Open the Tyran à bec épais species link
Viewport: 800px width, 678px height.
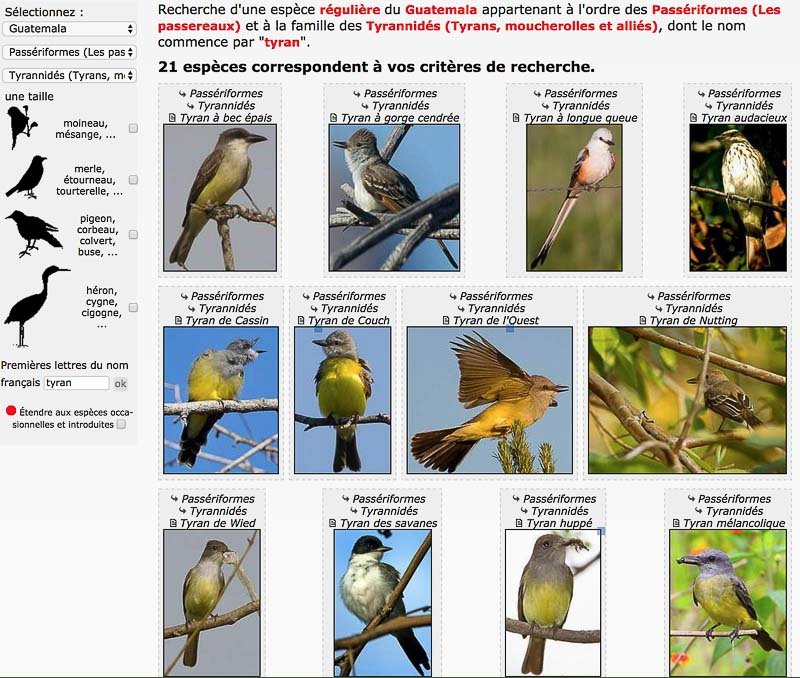pos(226,118)
